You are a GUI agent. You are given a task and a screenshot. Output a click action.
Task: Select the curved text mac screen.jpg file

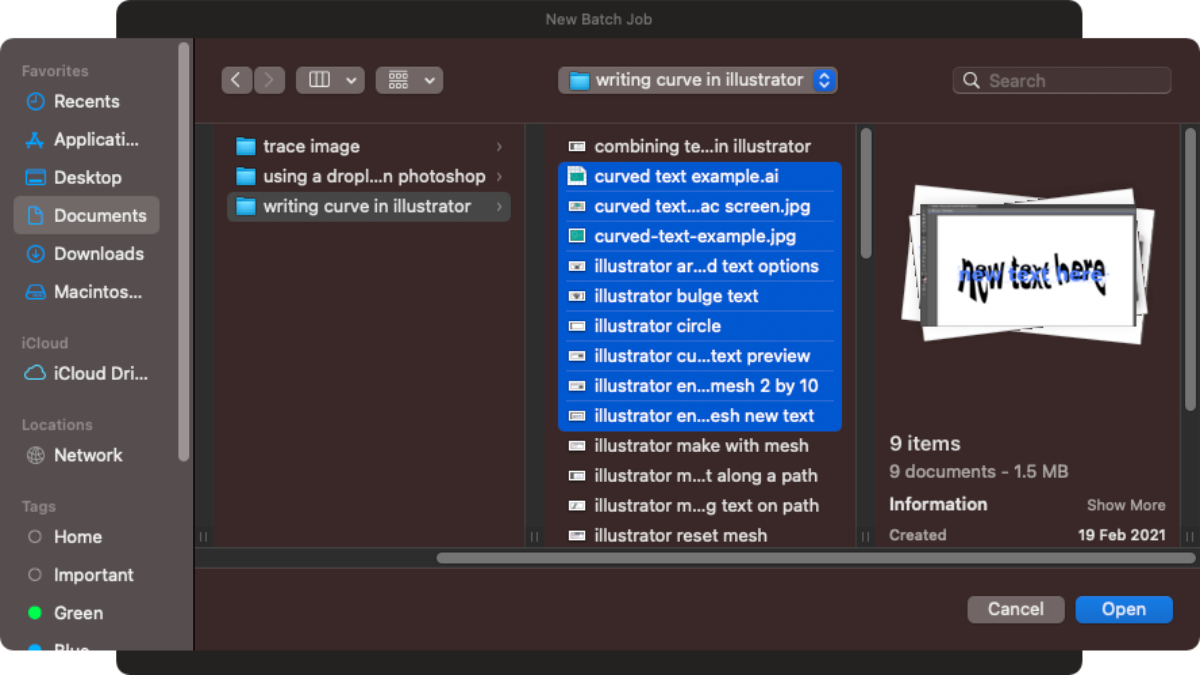pyautogui.click(x=700, y=206)
